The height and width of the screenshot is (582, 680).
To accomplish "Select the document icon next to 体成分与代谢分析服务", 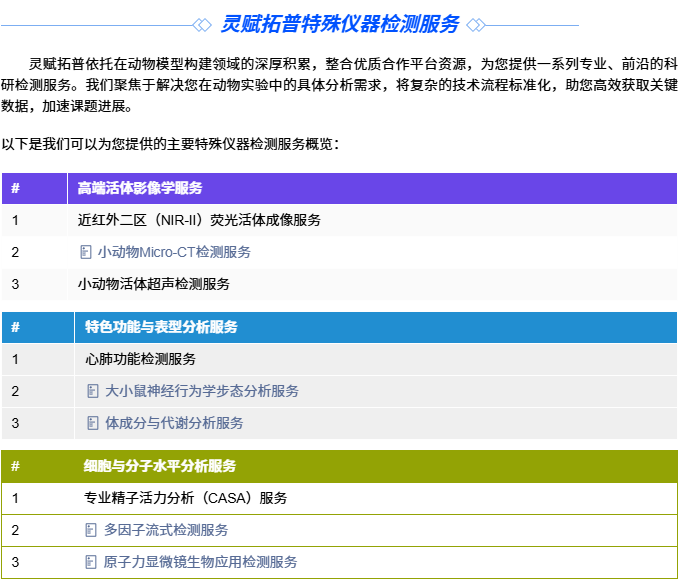I will (x=93, y=423).
